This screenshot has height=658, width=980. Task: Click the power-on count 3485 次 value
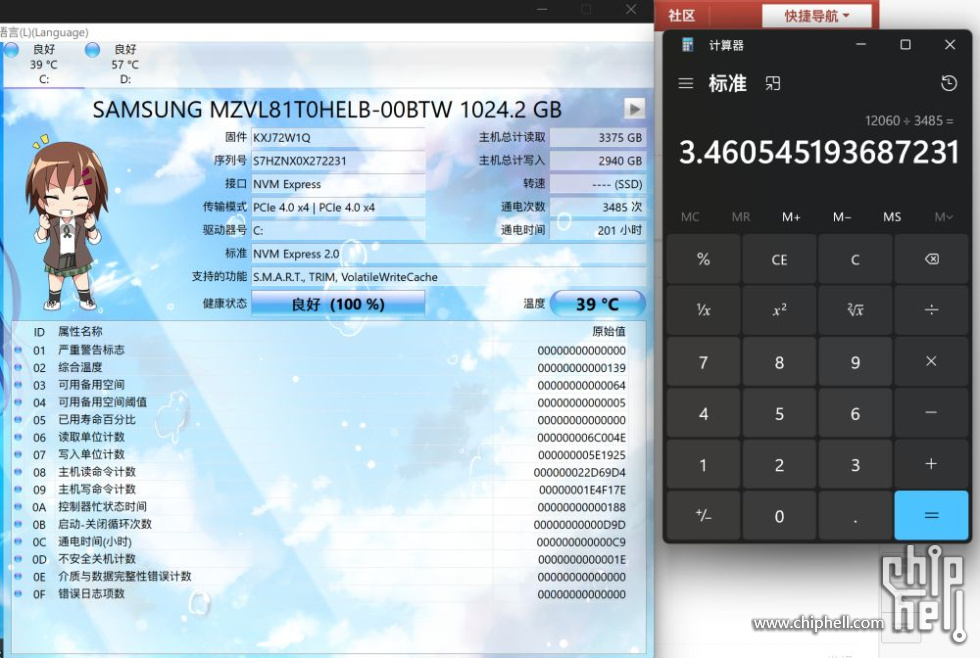click(597, 207)
